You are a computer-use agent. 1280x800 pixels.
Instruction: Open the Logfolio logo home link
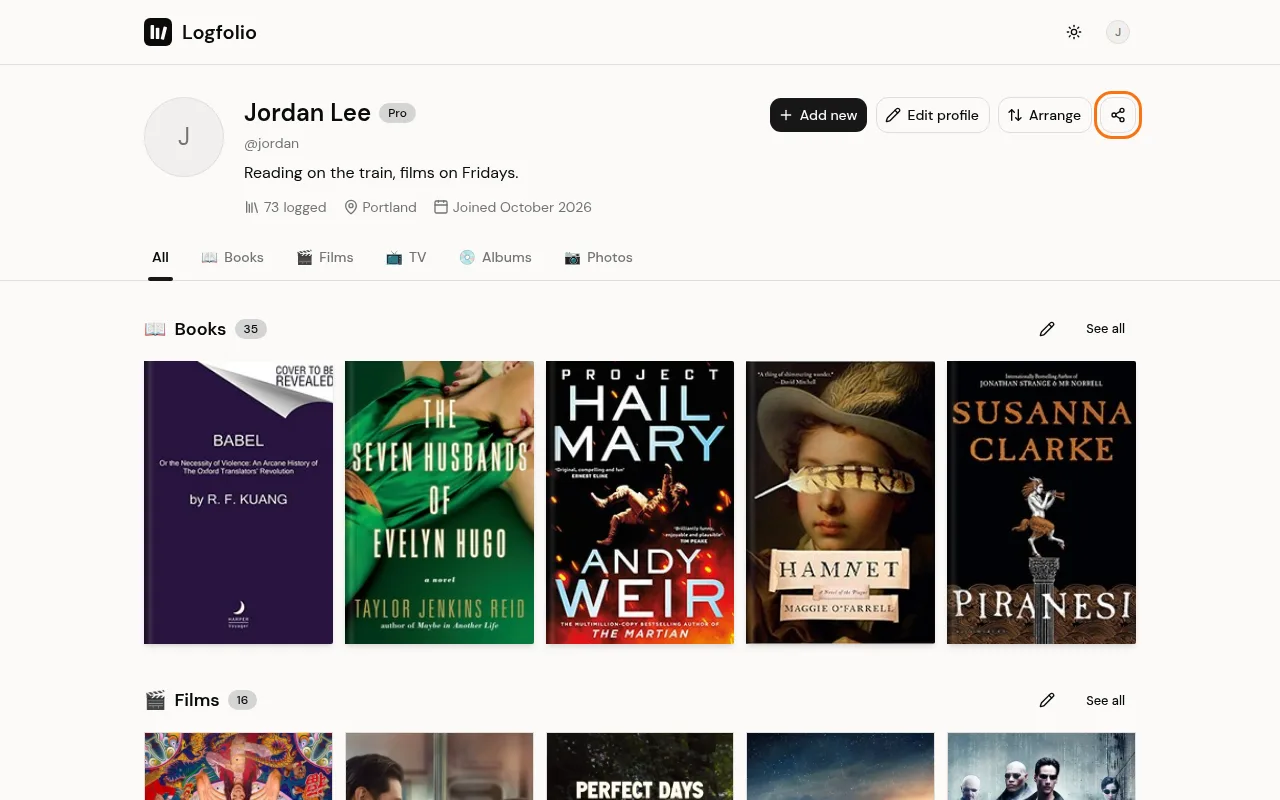pos(200,33)
